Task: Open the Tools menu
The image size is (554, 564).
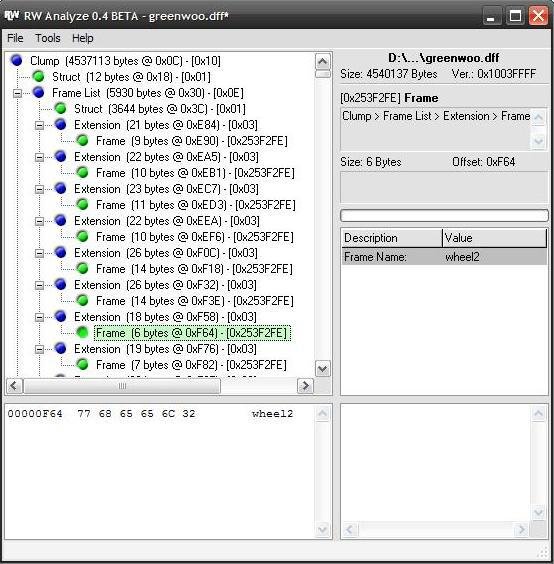Action: [48, 38]
